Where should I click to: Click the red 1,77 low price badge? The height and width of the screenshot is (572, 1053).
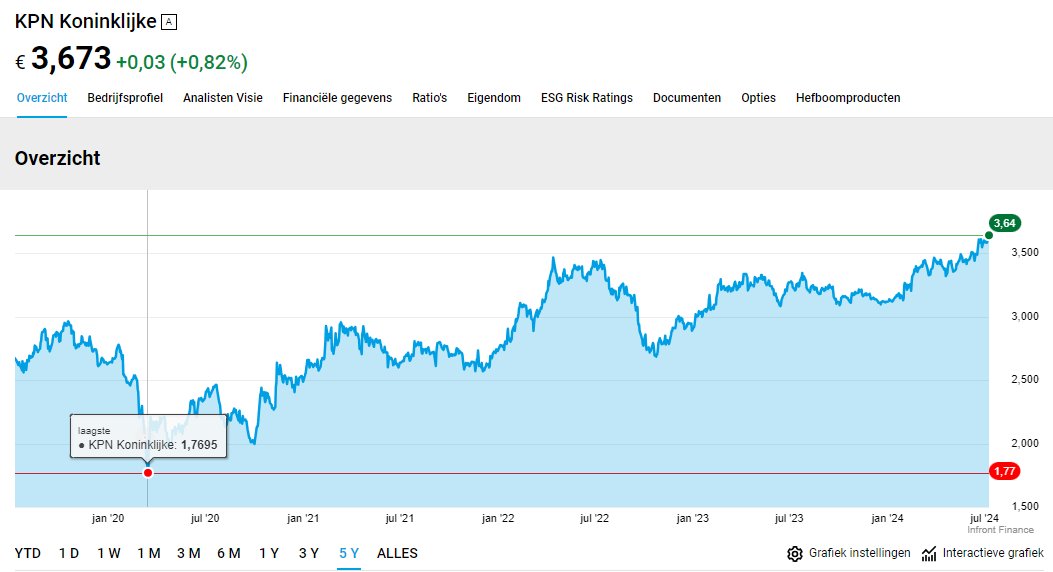coord(1005,471)
